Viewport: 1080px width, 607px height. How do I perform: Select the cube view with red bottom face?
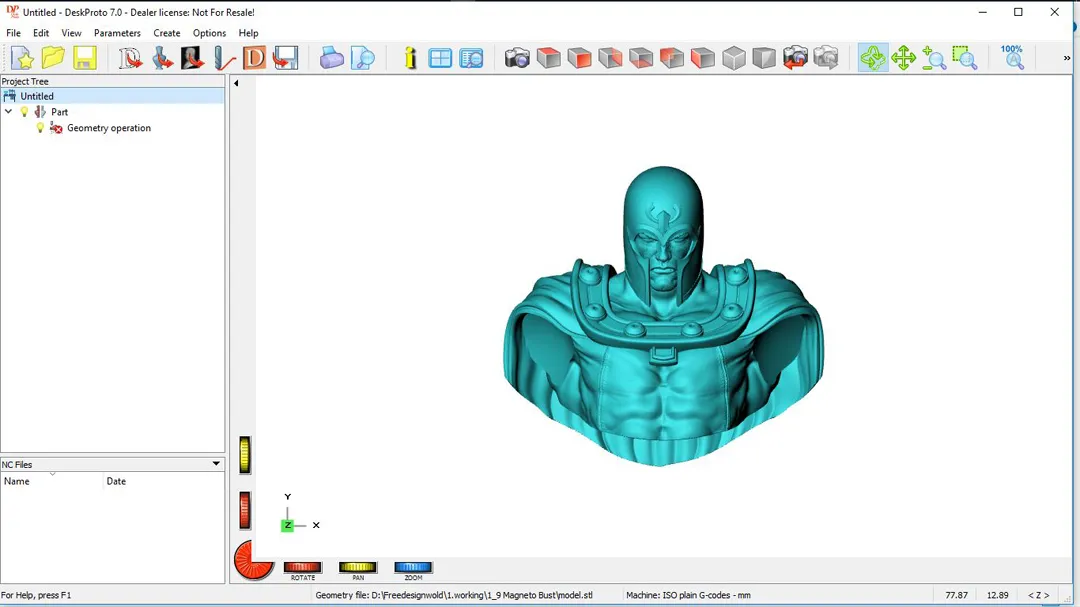pyautogui.click(x=641, y=58)
